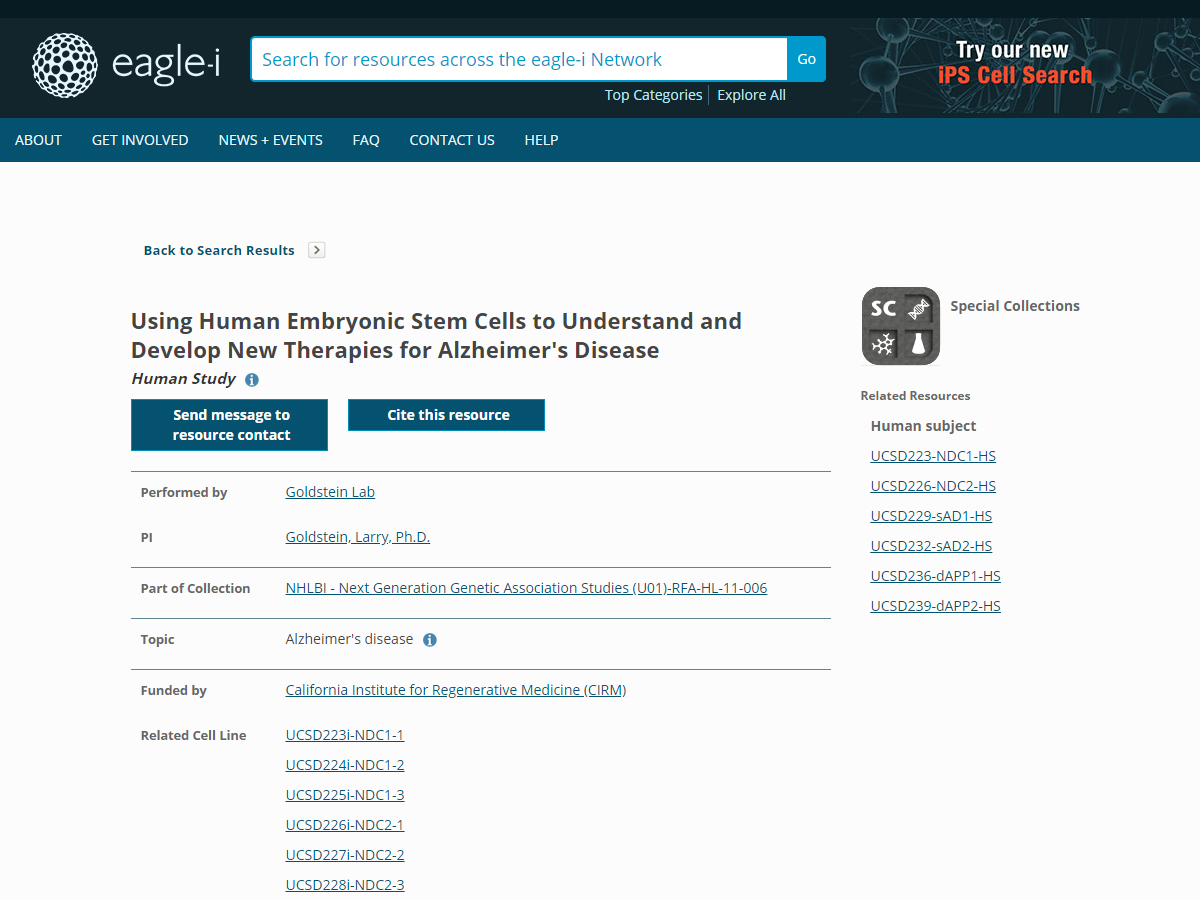Open the FAQ page

click(366, 140)
